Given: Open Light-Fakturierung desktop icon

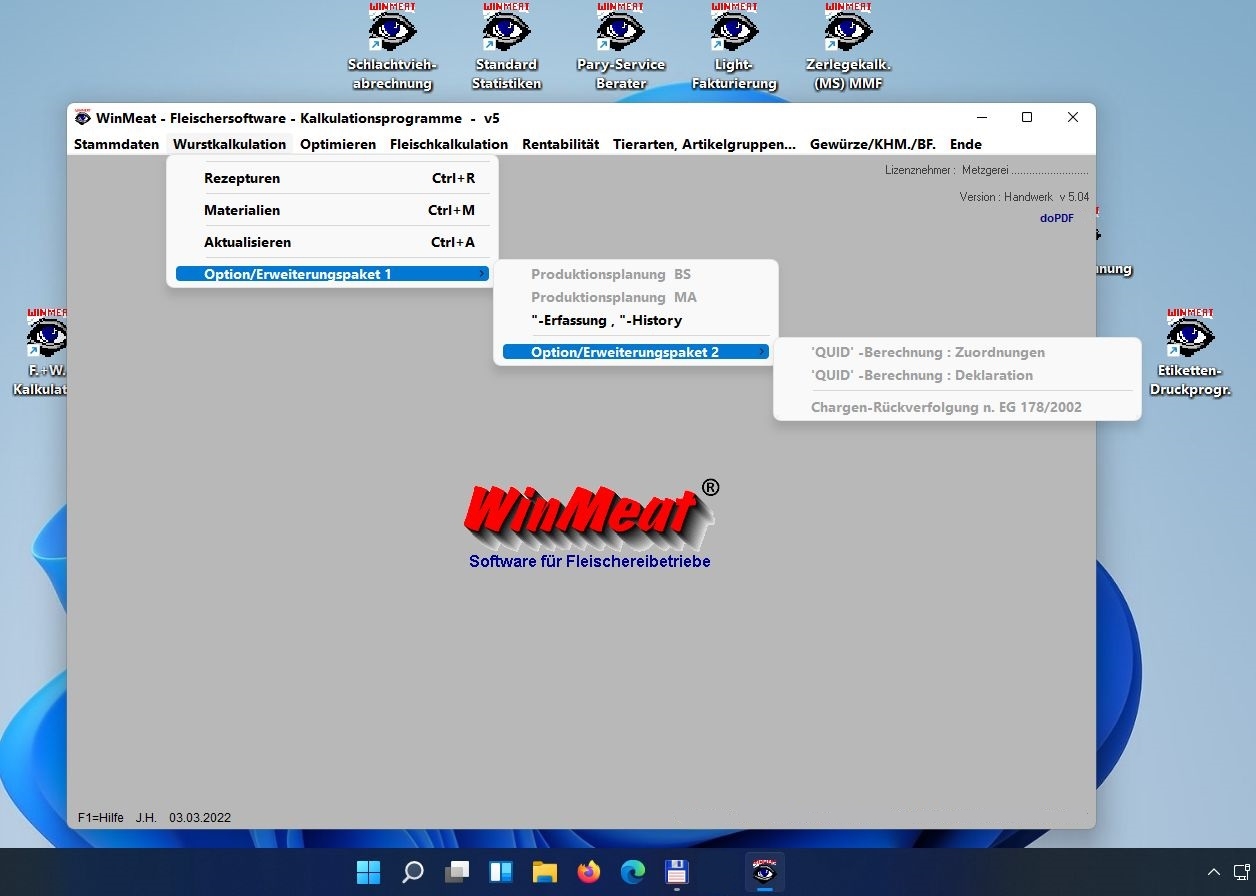Looking at the screenshot, I should (734, 32).
